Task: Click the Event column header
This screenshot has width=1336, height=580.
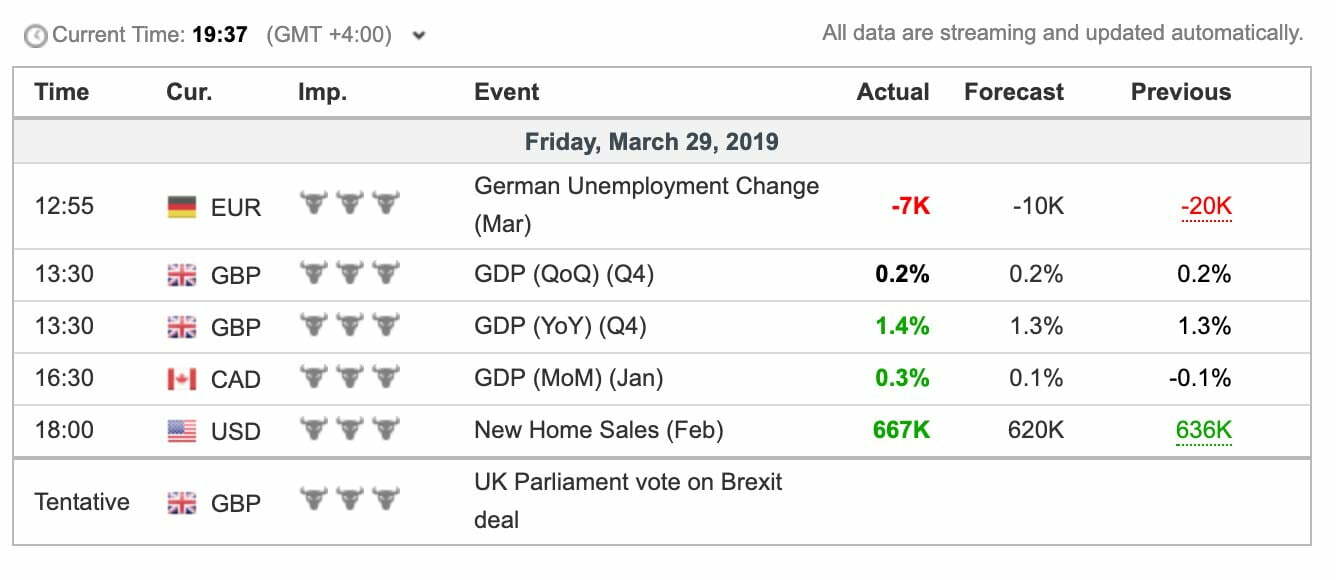Action: (506, 92)
